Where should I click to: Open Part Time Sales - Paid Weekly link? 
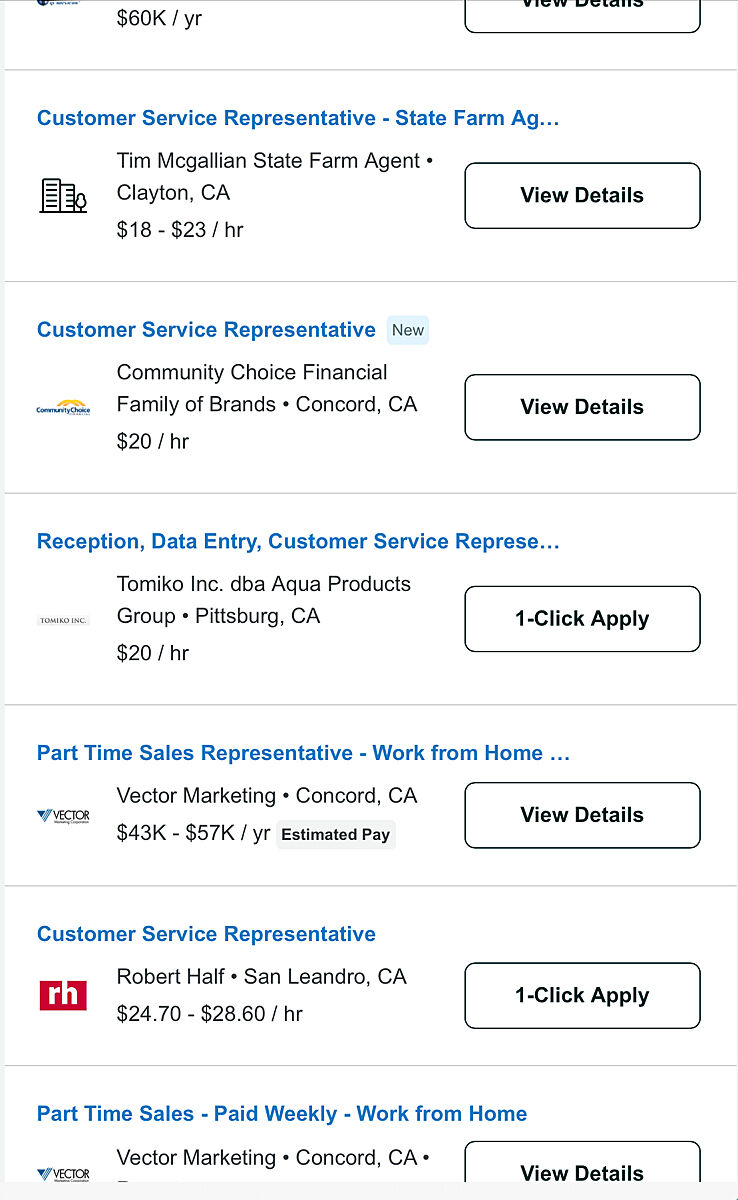tap(282, 1114)
